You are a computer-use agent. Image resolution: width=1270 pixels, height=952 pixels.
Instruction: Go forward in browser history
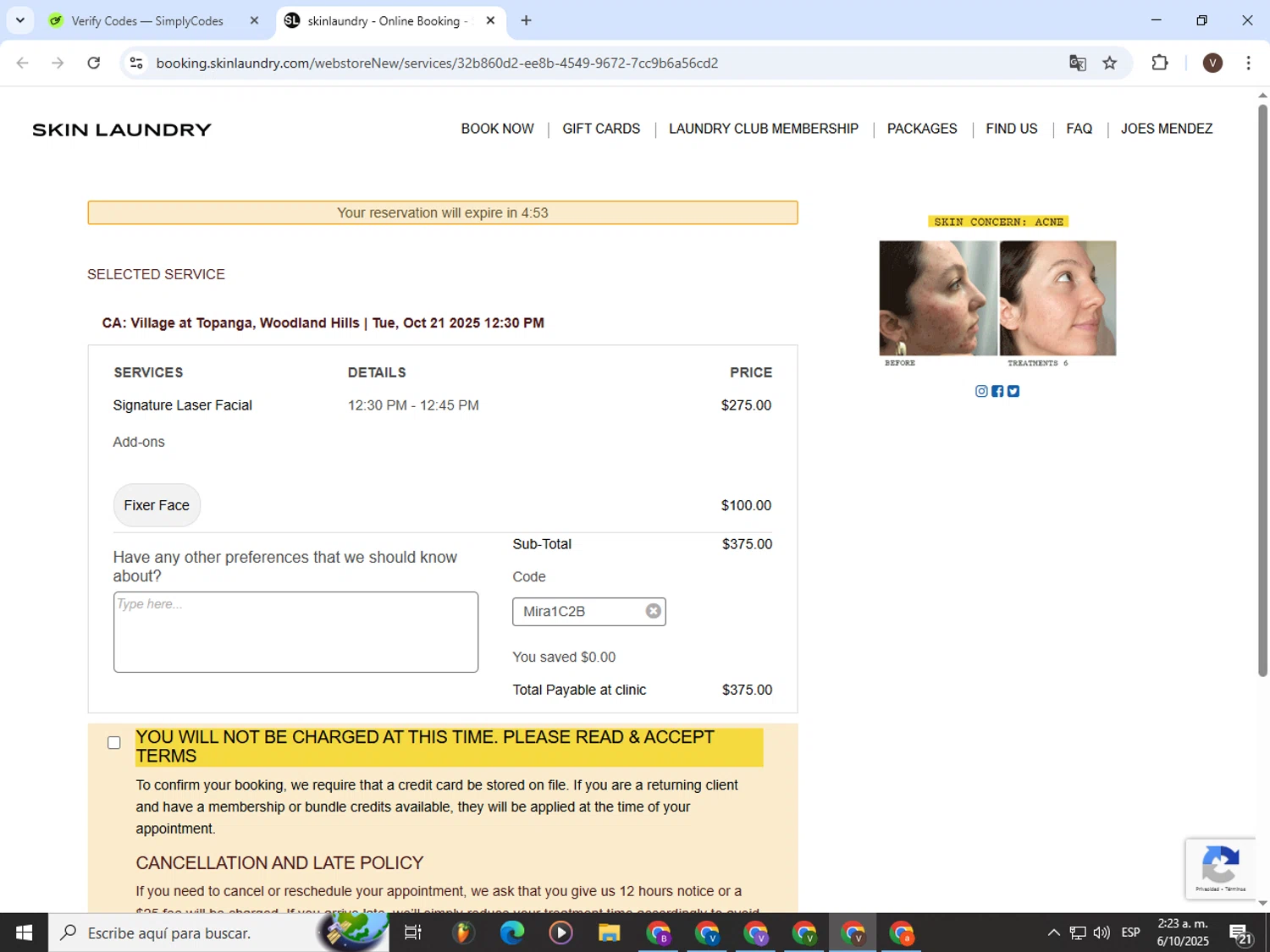coord(58,63)
